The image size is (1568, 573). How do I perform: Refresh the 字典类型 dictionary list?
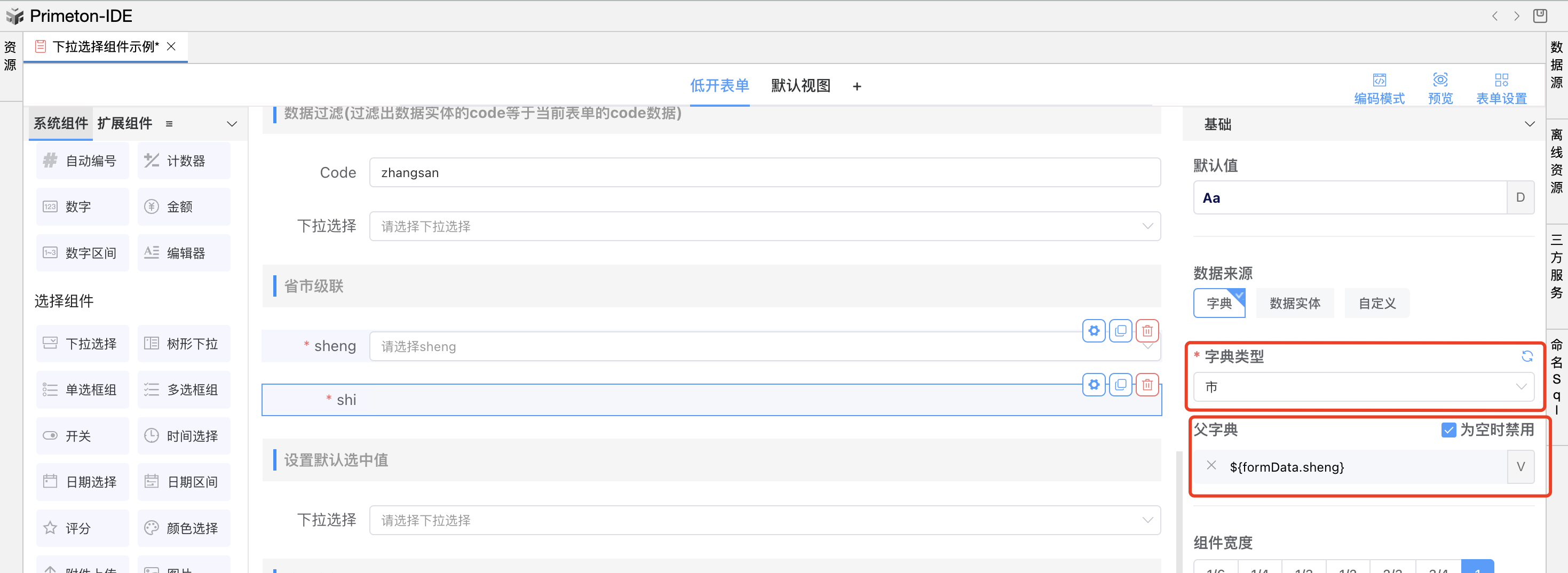click(x=1526, y=356)
